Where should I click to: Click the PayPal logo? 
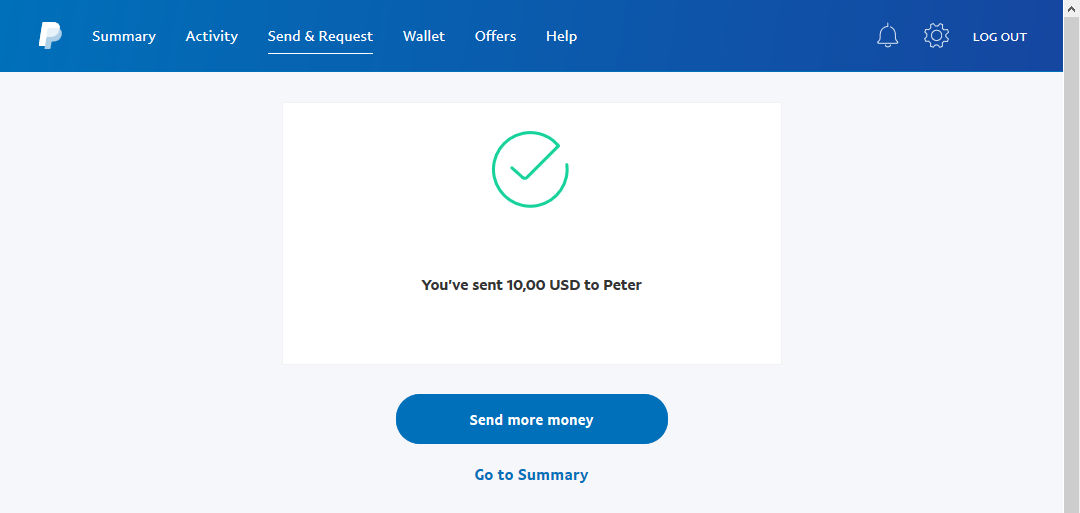tap(50, 36)
